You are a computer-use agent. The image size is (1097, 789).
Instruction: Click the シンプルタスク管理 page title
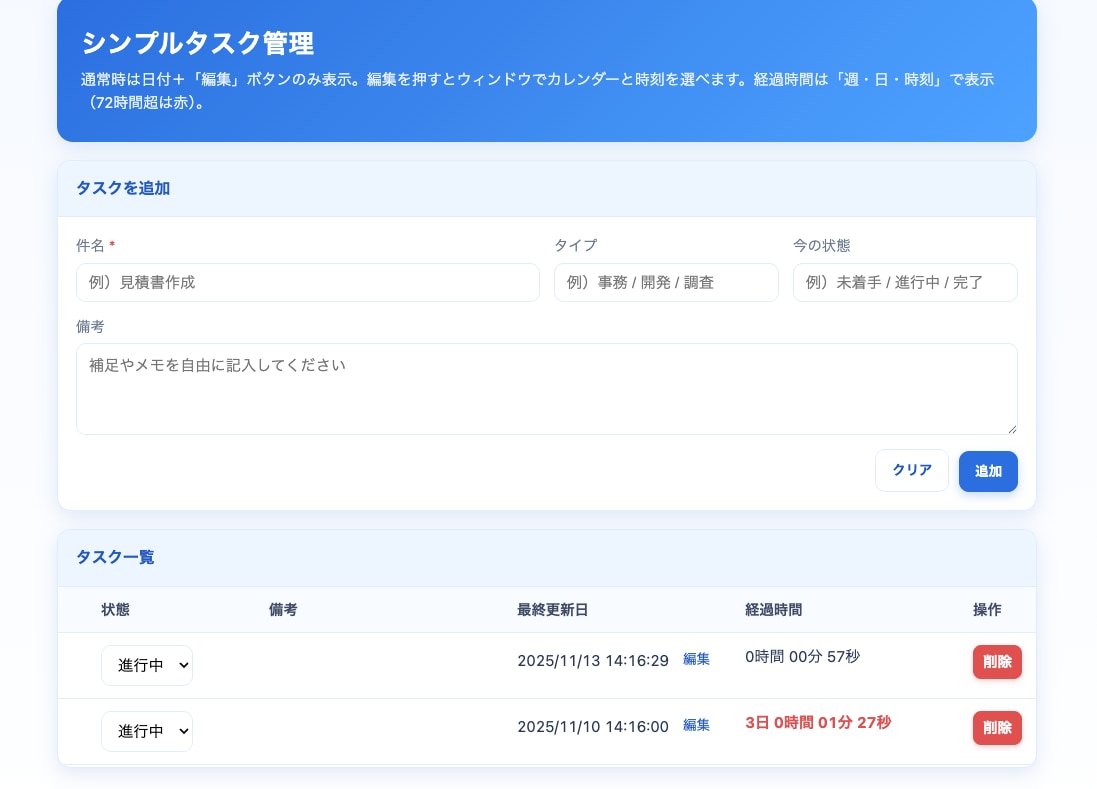(x=198, y=44)
